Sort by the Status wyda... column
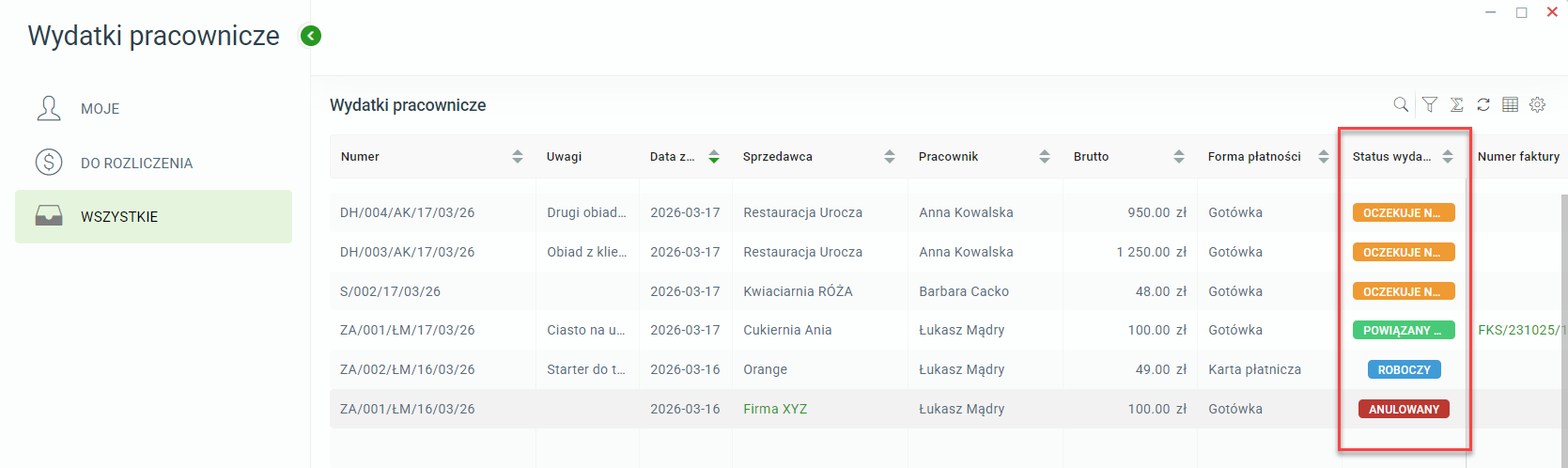The image size is (1568, 468). coord(1448,156)
